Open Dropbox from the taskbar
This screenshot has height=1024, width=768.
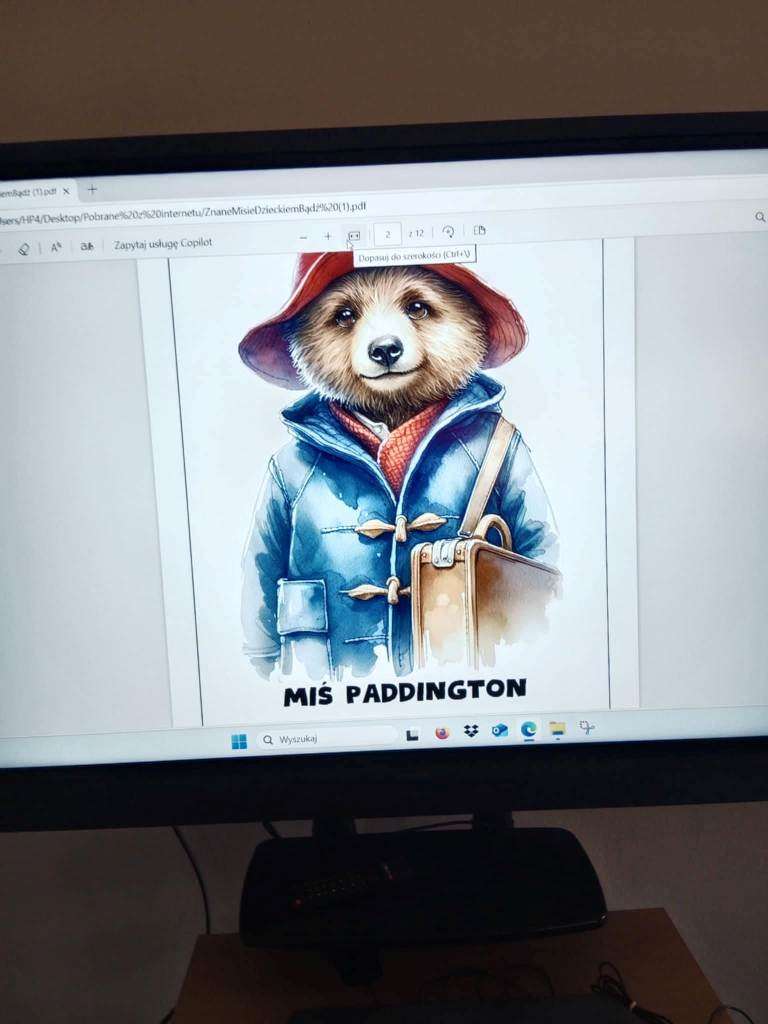click(471, 731)
